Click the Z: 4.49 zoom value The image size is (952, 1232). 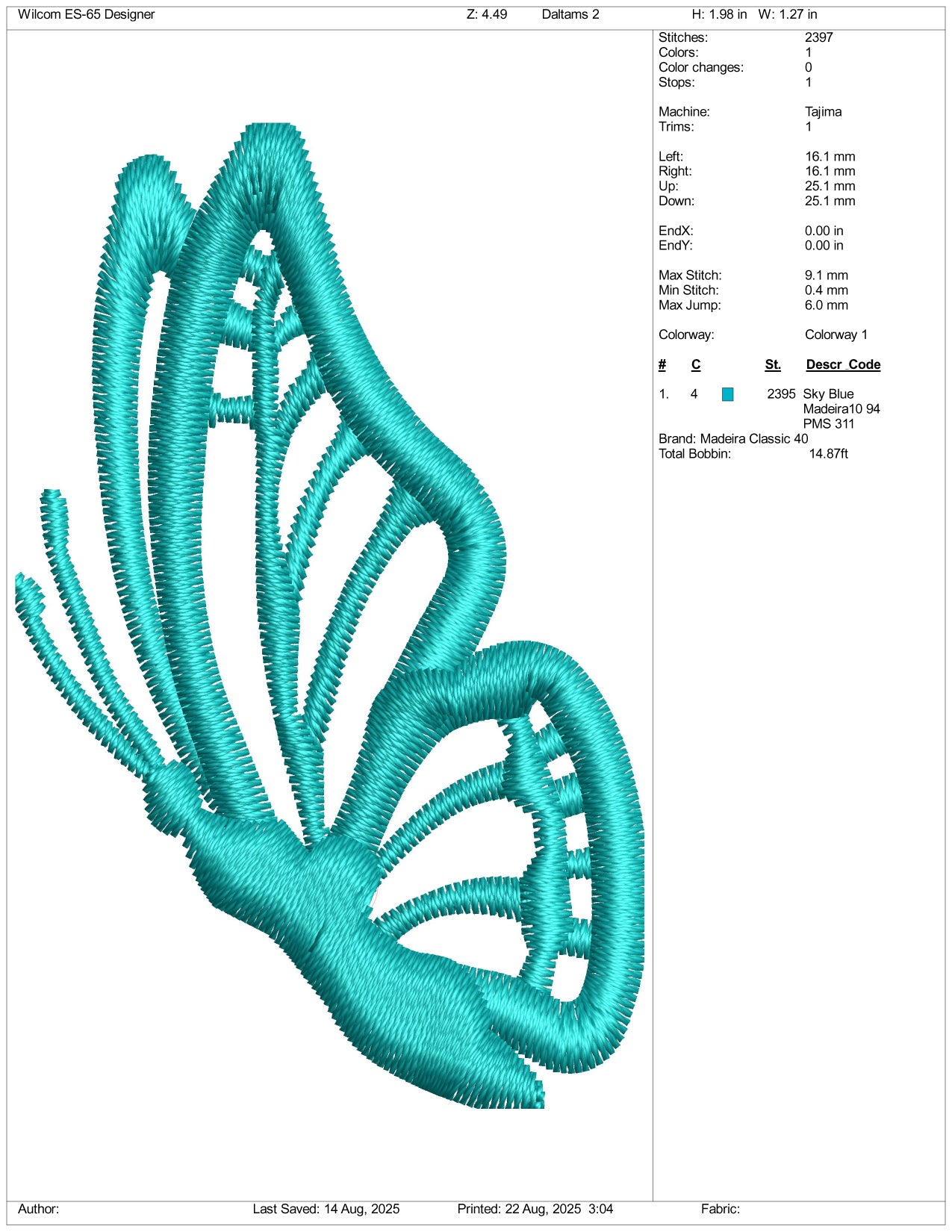point(487,14)
